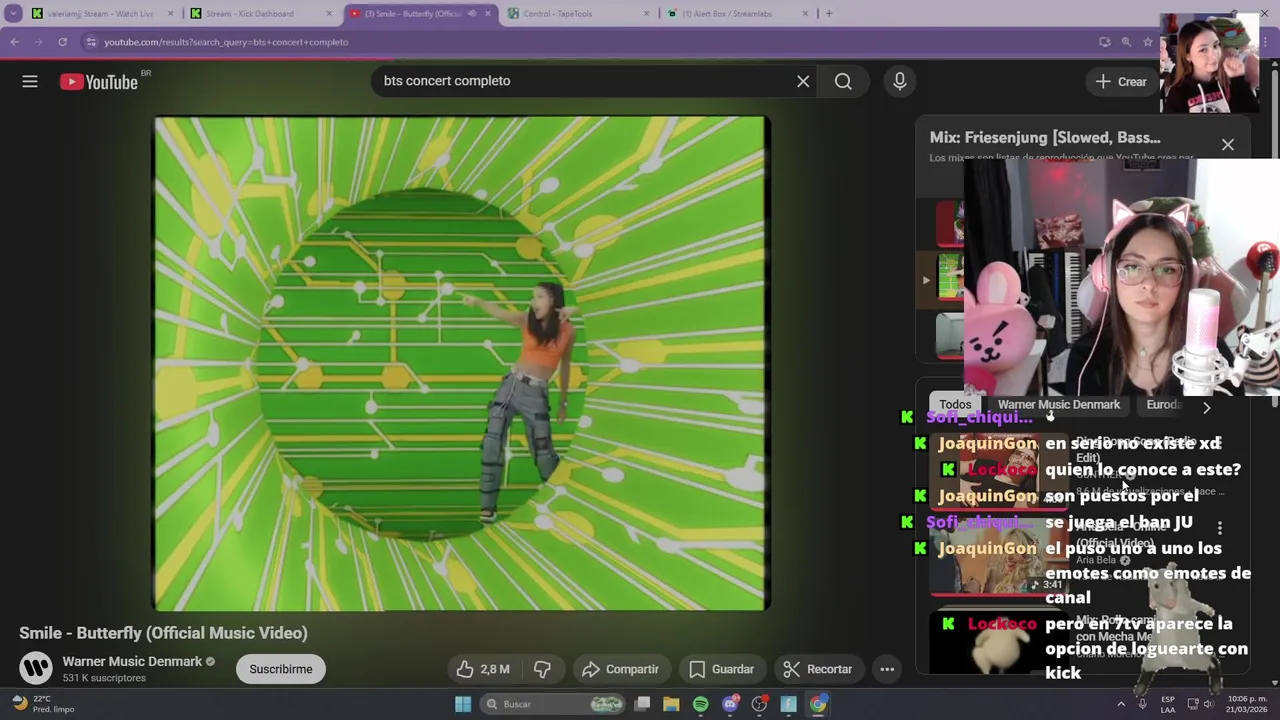1280x720 pixels.
Task: Click the Windows taskbar Buscar search box
Action: click(x=550, y=704)
